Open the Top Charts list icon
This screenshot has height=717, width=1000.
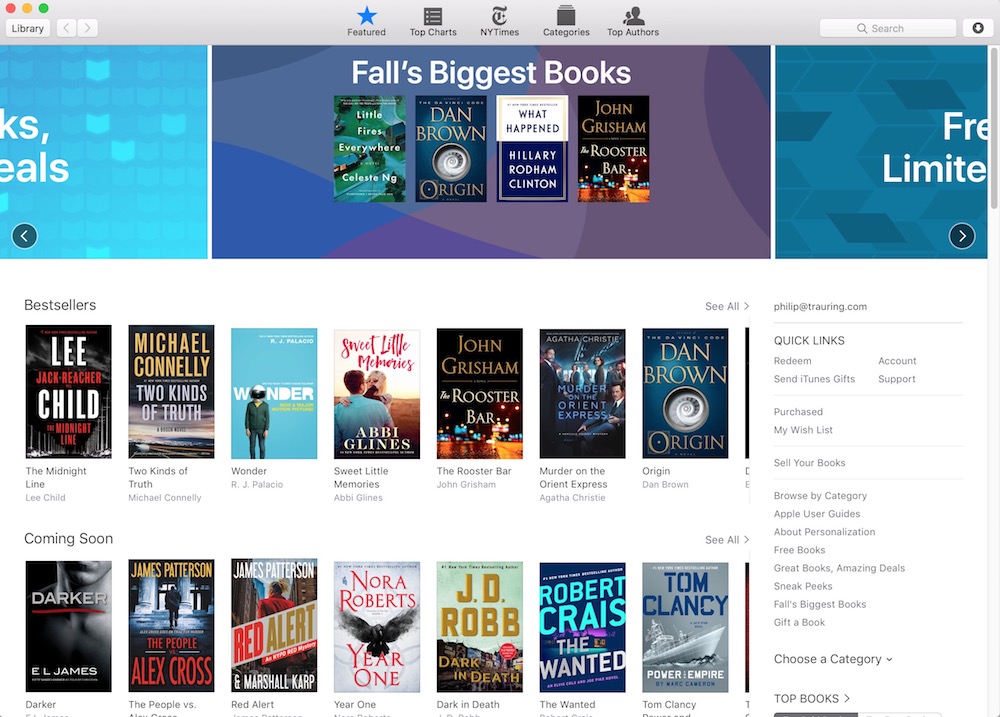point(433,20)
